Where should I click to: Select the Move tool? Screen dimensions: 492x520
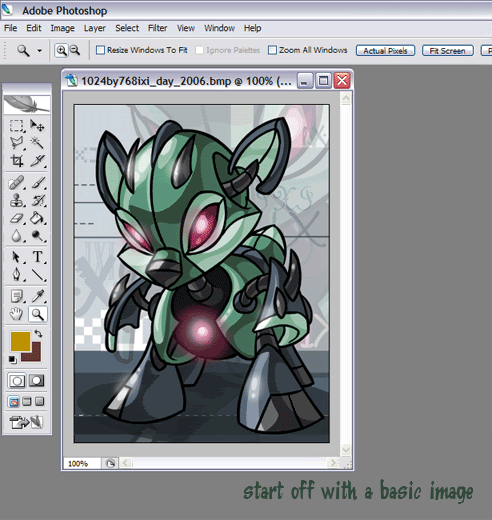[37, 126]
